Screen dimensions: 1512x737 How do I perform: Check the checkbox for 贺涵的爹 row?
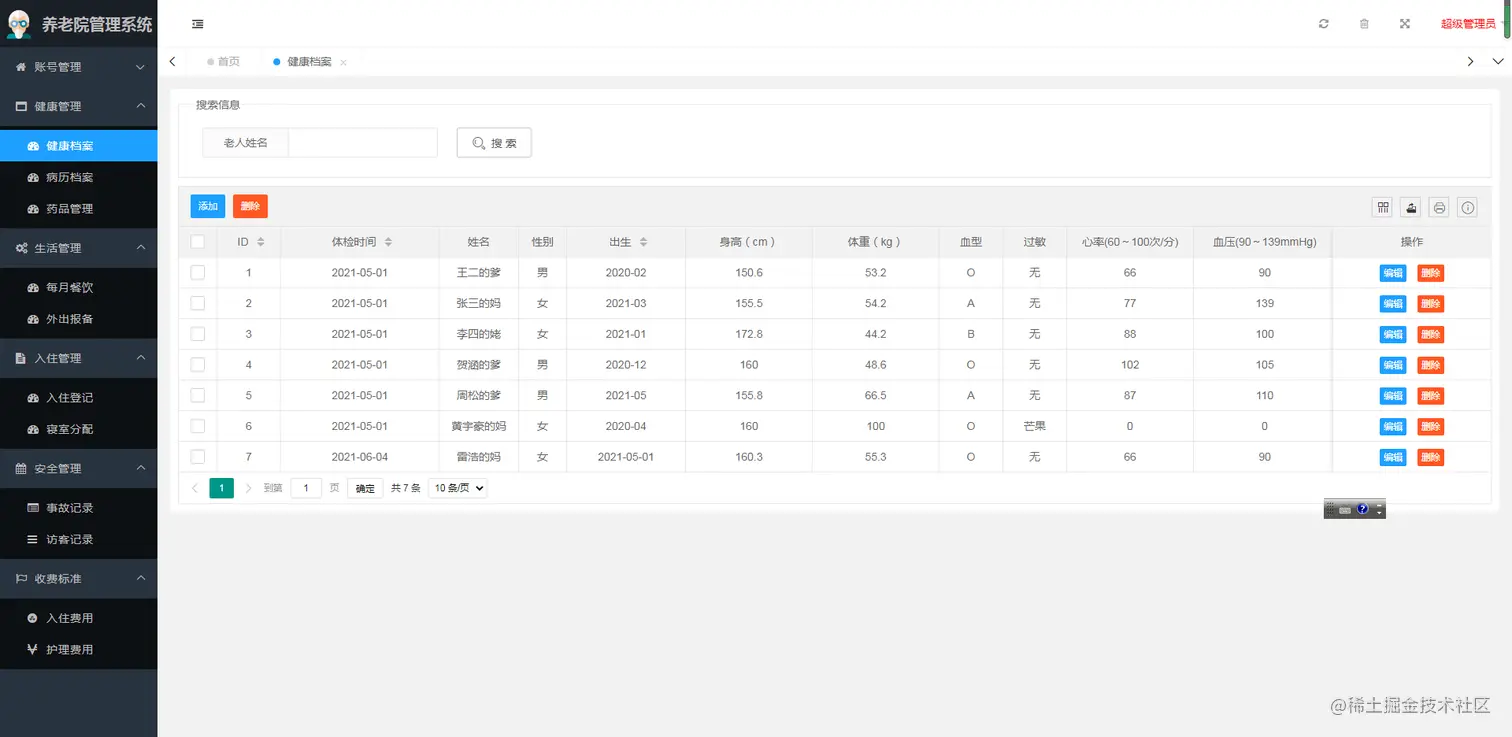pyautogui.click(x=198, y=364)
